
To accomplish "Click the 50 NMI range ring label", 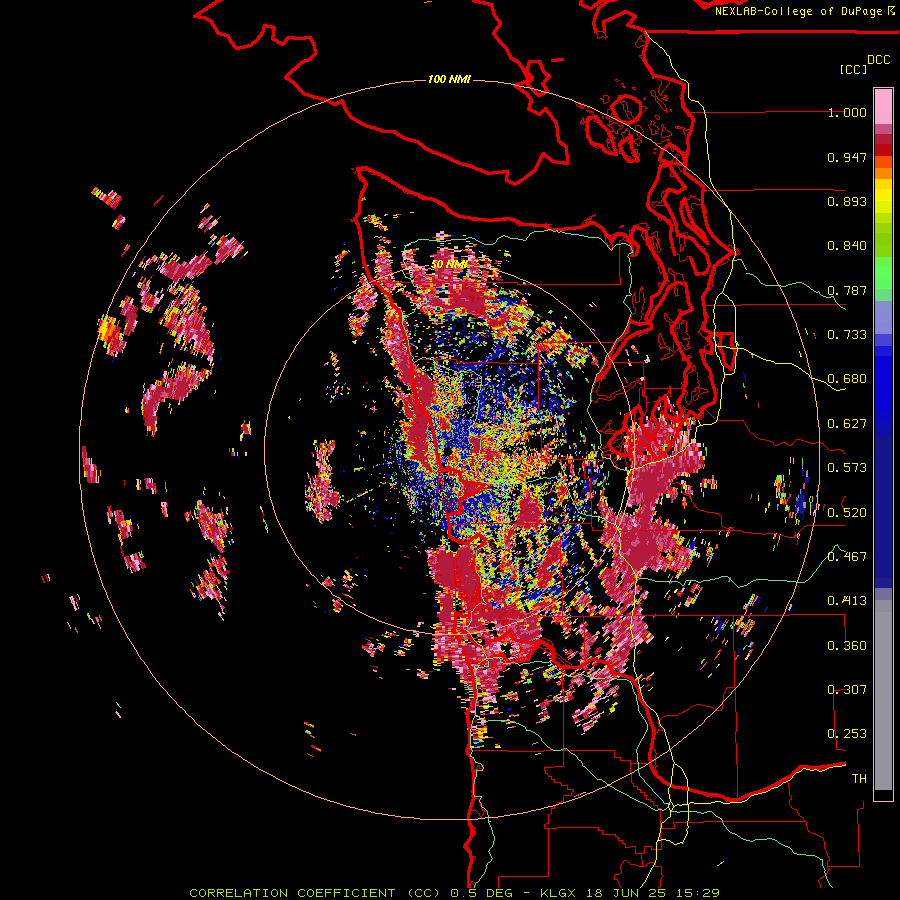I will [448, 265].
